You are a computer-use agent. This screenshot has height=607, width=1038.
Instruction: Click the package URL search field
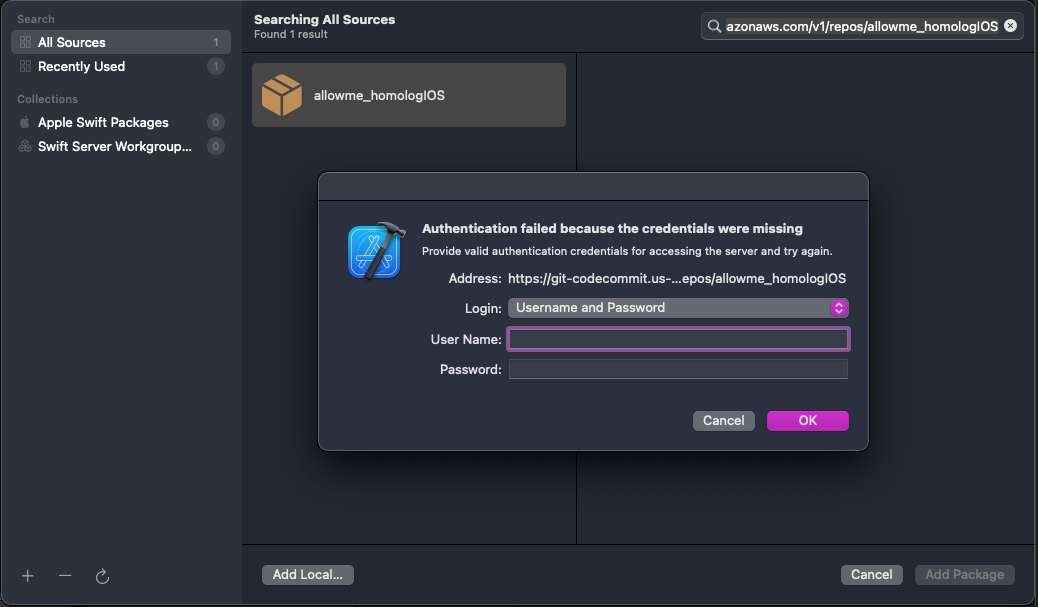[x=861, y=26]
